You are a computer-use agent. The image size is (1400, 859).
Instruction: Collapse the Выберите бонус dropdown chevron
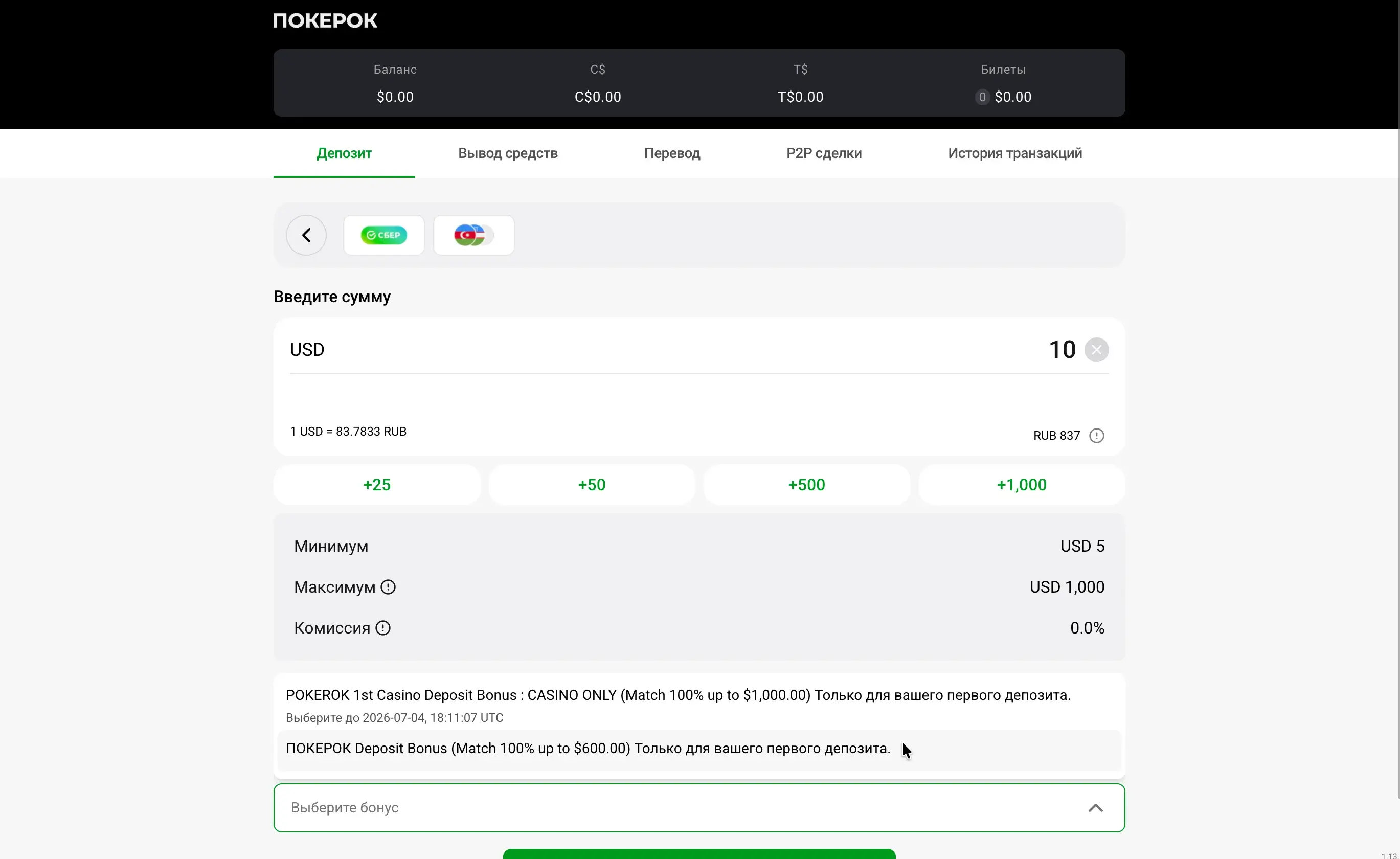tap(1095, 808)
